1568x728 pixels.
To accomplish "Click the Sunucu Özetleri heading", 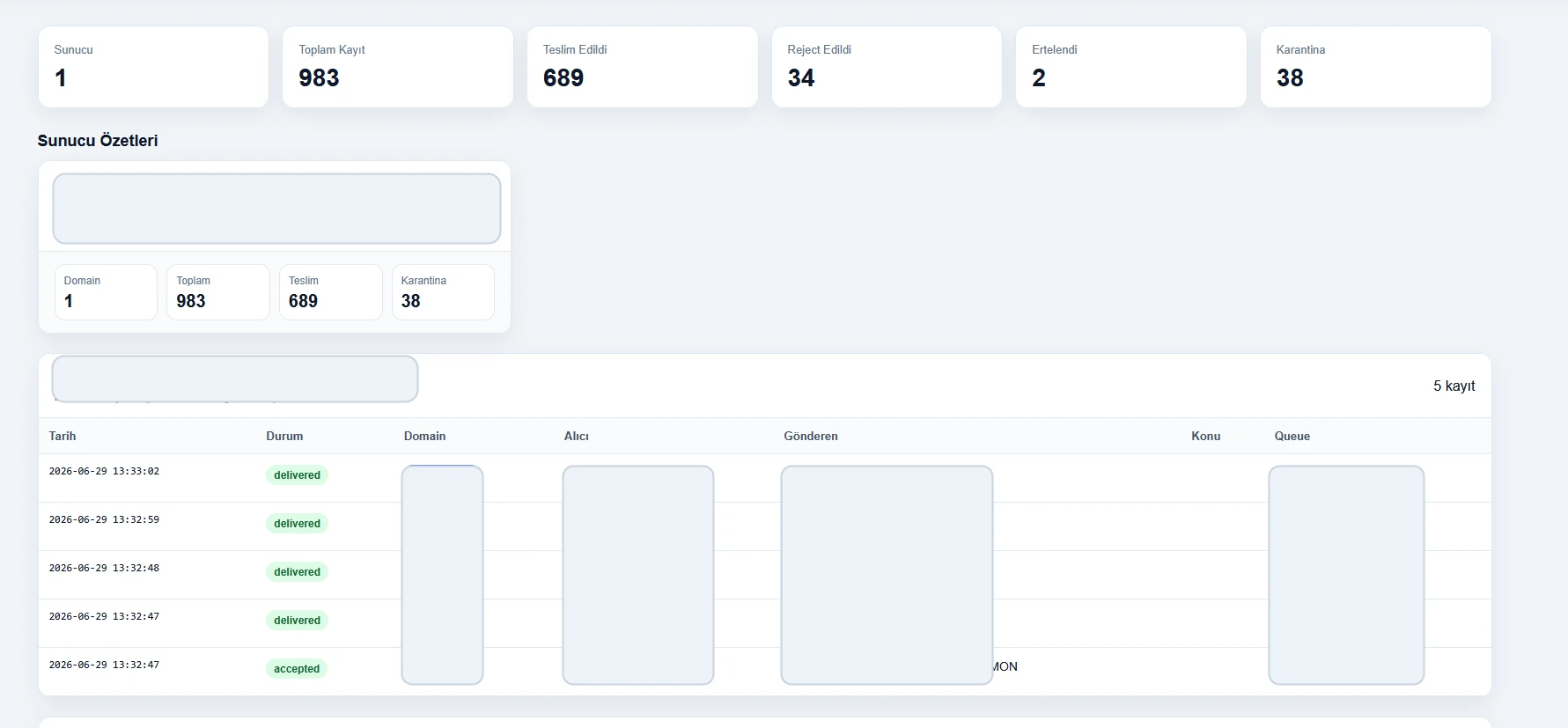I will click(x=98, y=141).
